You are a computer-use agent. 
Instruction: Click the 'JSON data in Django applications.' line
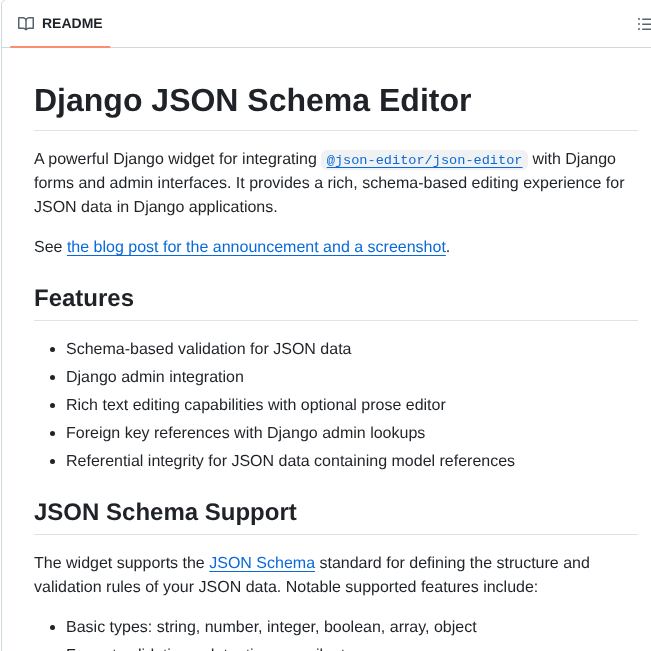[156, 207]
